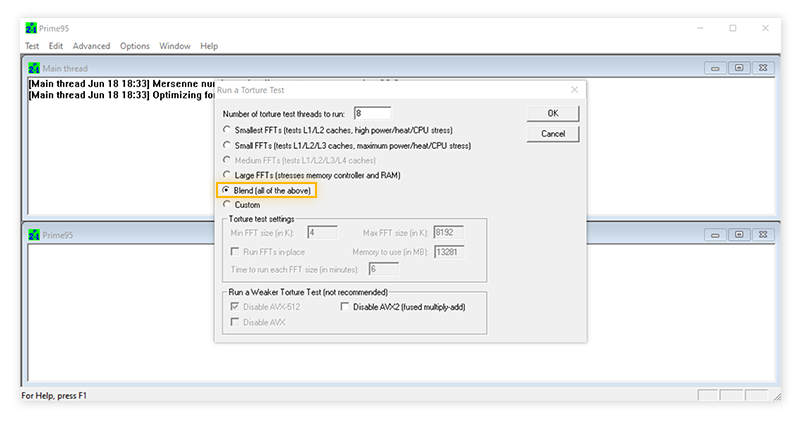Close the lower Prime95 child window

(x=762, y=235)
